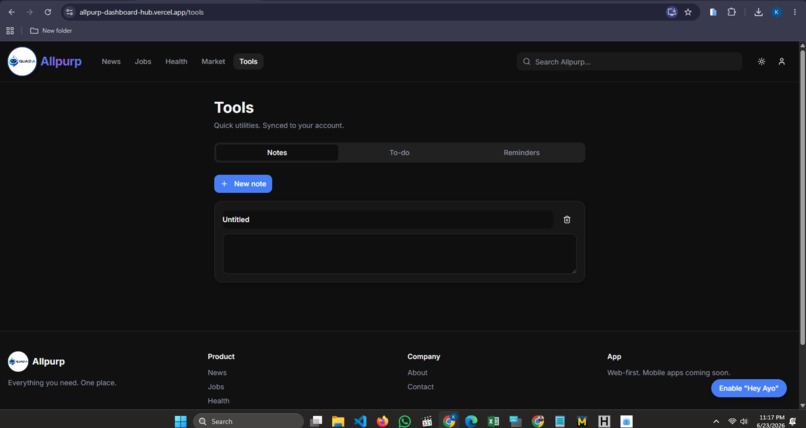806x428 pixels.
Task: Open Task View on the taskbar
Action: [x=316, y=421]
